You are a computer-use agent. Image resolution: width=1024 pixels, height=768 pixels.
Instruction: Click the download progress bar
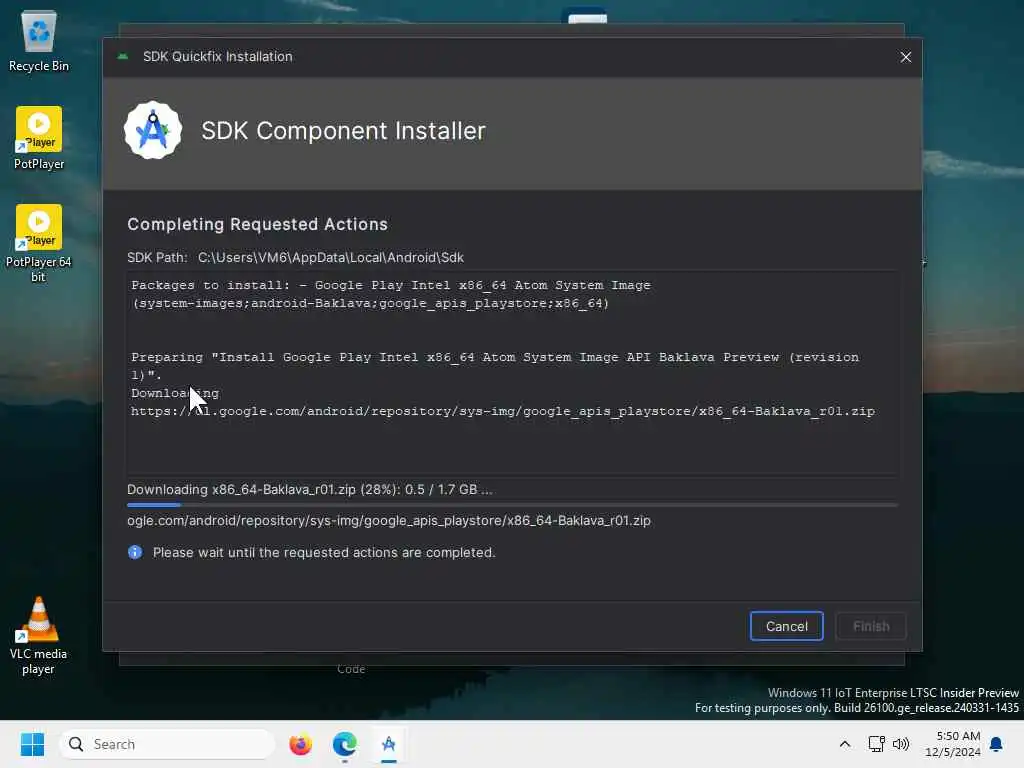pos(513,505)
